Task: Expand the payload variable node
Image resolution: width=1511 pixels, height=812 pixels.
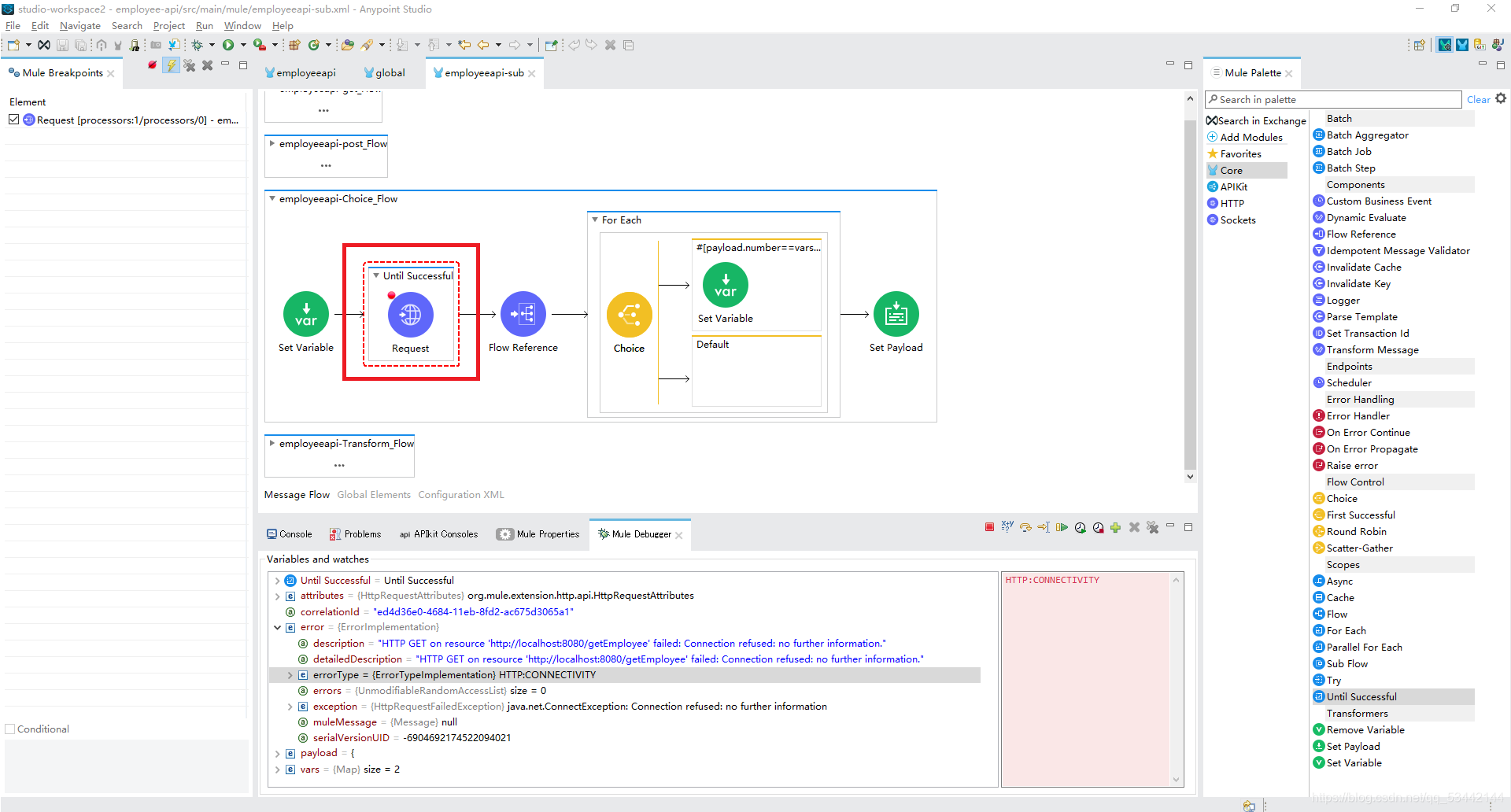Action: (278, 754)
